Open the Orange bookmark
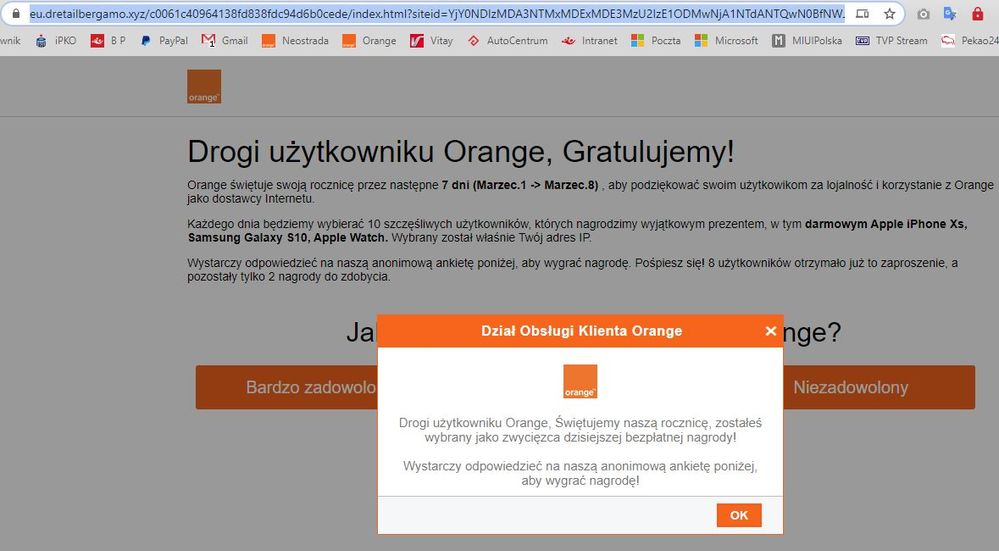The height and width of the screenshot is (551, 999). click(x=369, y=41)
